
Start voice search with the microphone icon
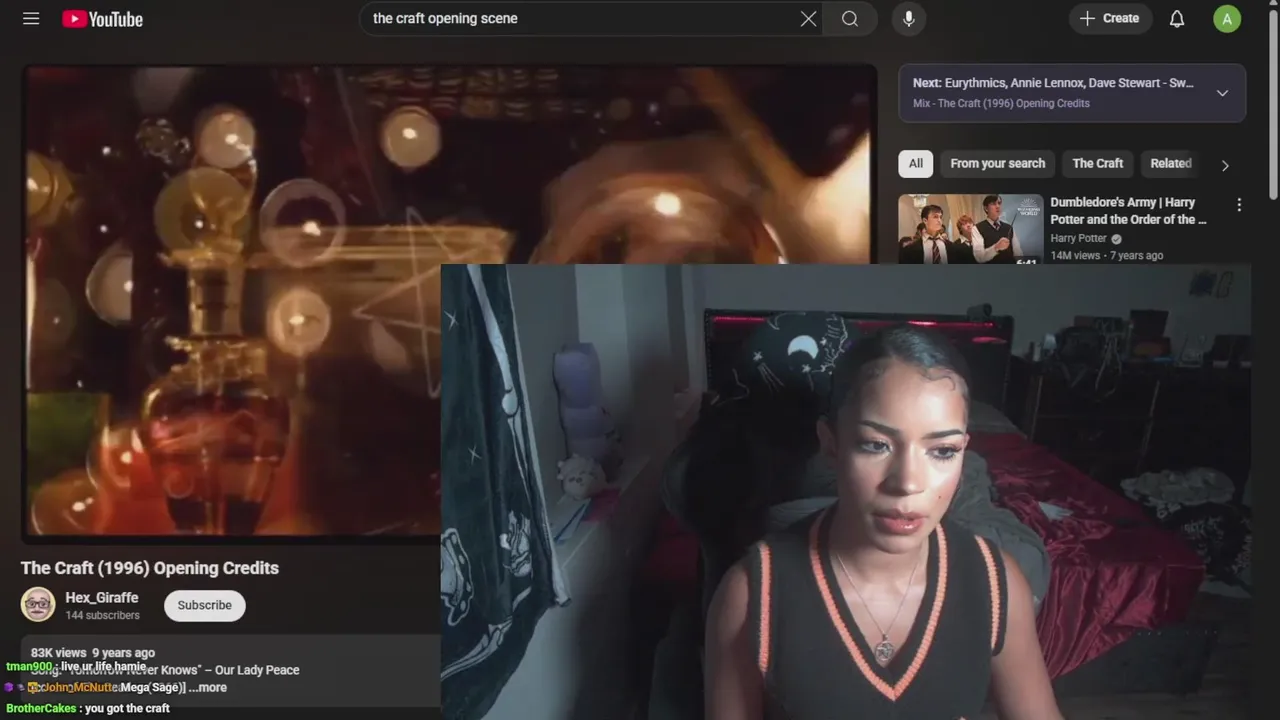point(908,18)
